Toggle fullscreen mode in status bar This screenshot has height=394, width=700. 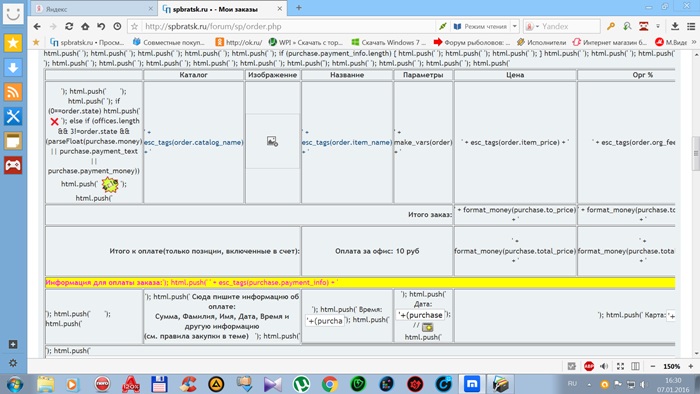tap(620, 366)
